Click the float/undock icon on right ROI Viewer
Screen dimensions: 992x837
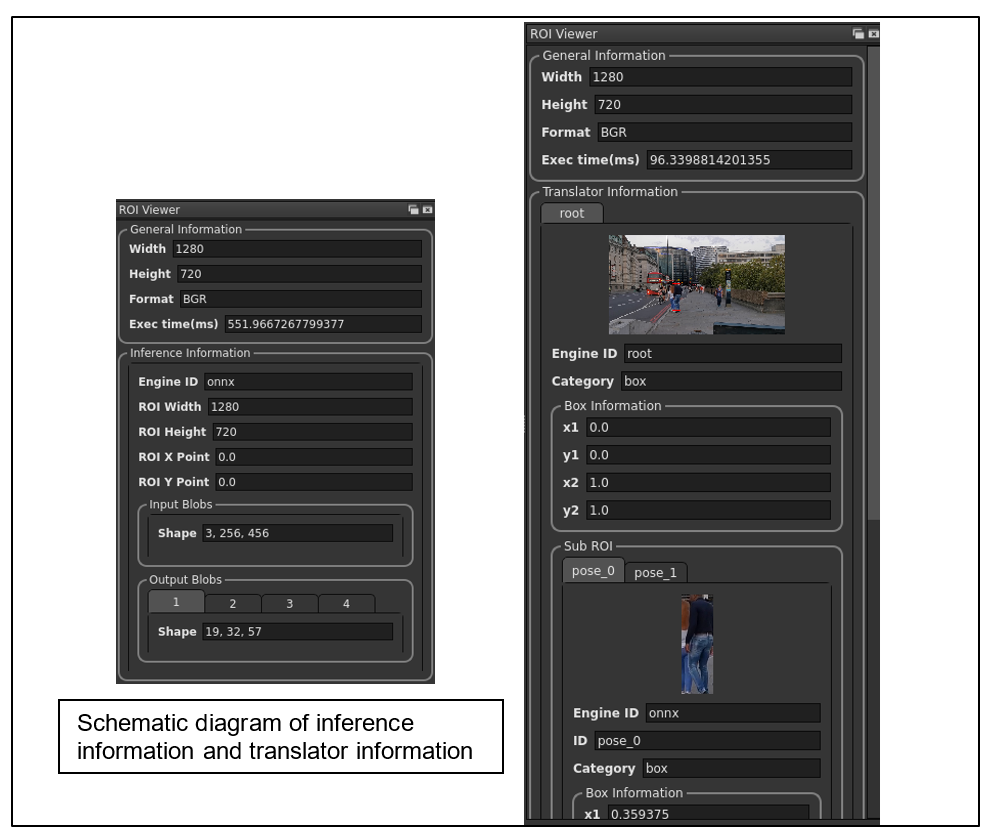pyautogui.click(x=858, y=33)
